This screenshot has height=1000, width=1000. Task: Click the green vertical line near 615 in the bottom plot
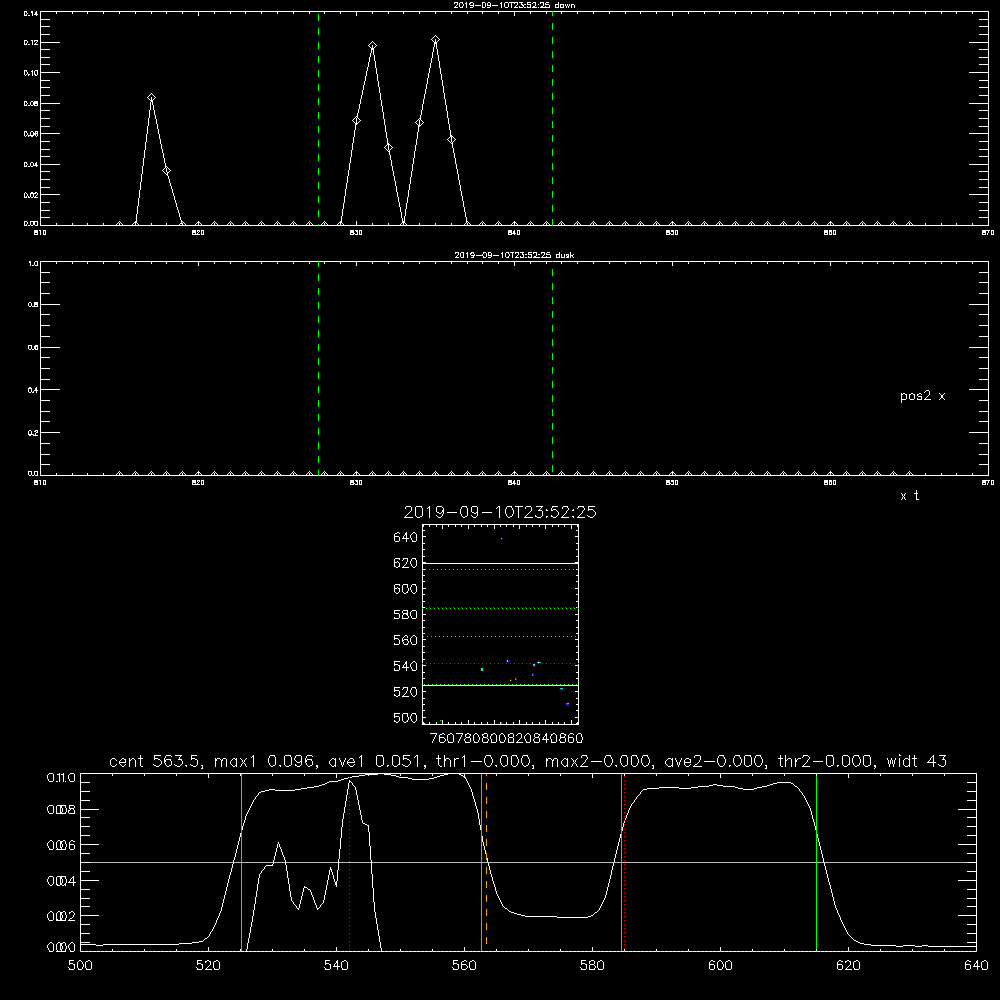816,861
